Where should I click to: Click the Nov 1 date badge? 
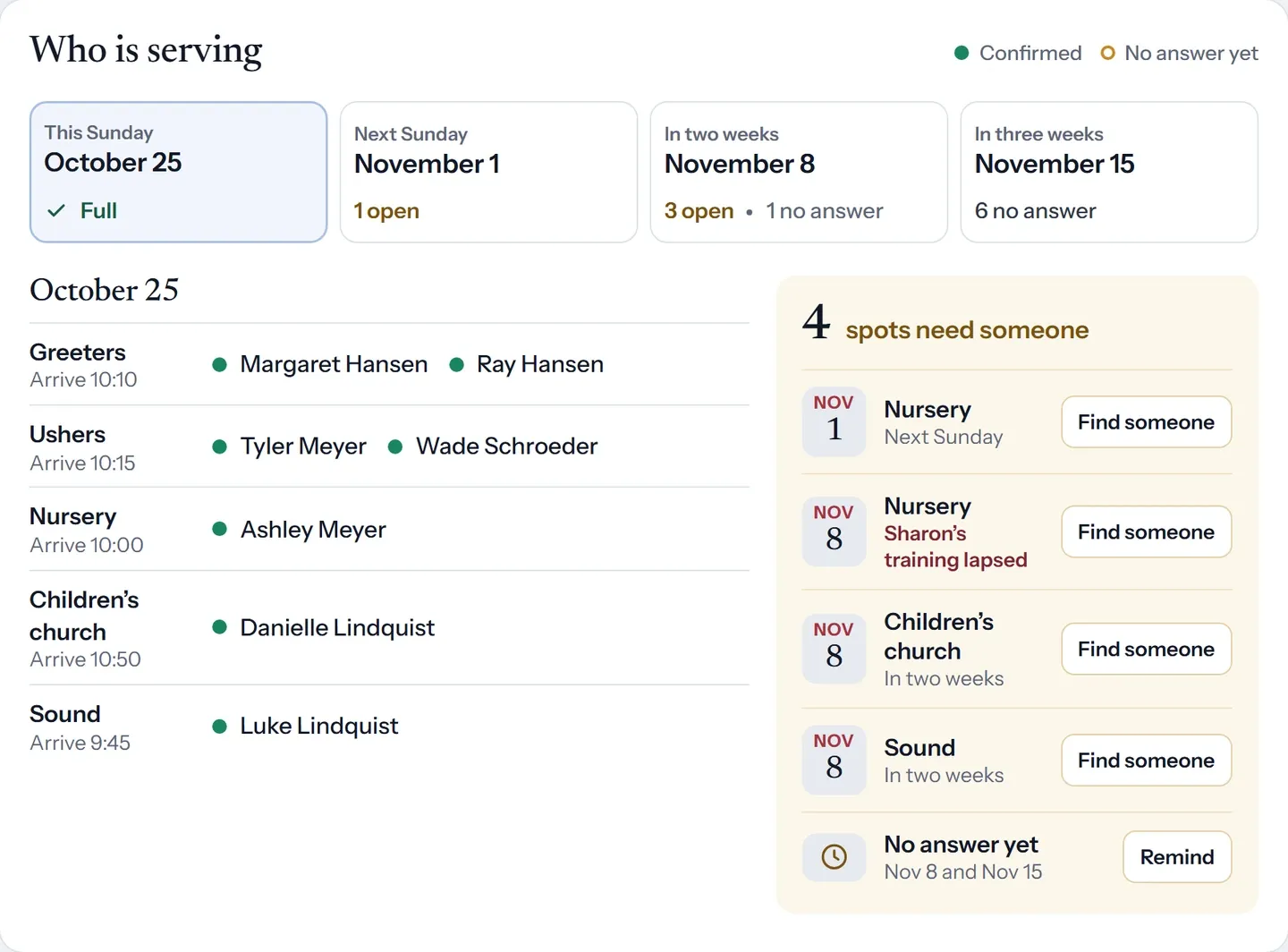[x=835, y=421]
